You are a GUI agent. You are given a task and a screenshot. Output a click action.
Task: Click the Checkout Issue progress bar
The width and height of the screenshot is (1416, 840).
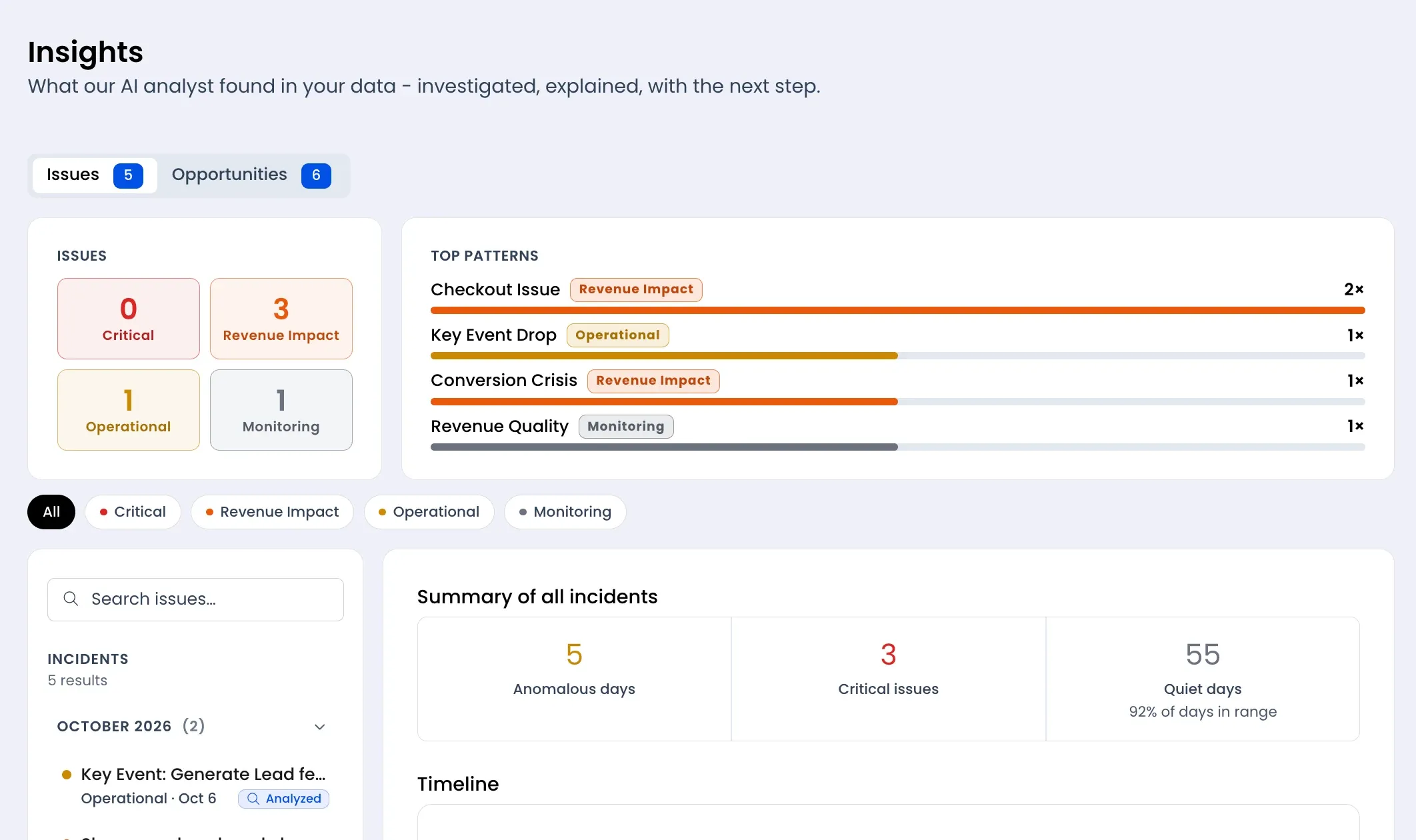897,311
